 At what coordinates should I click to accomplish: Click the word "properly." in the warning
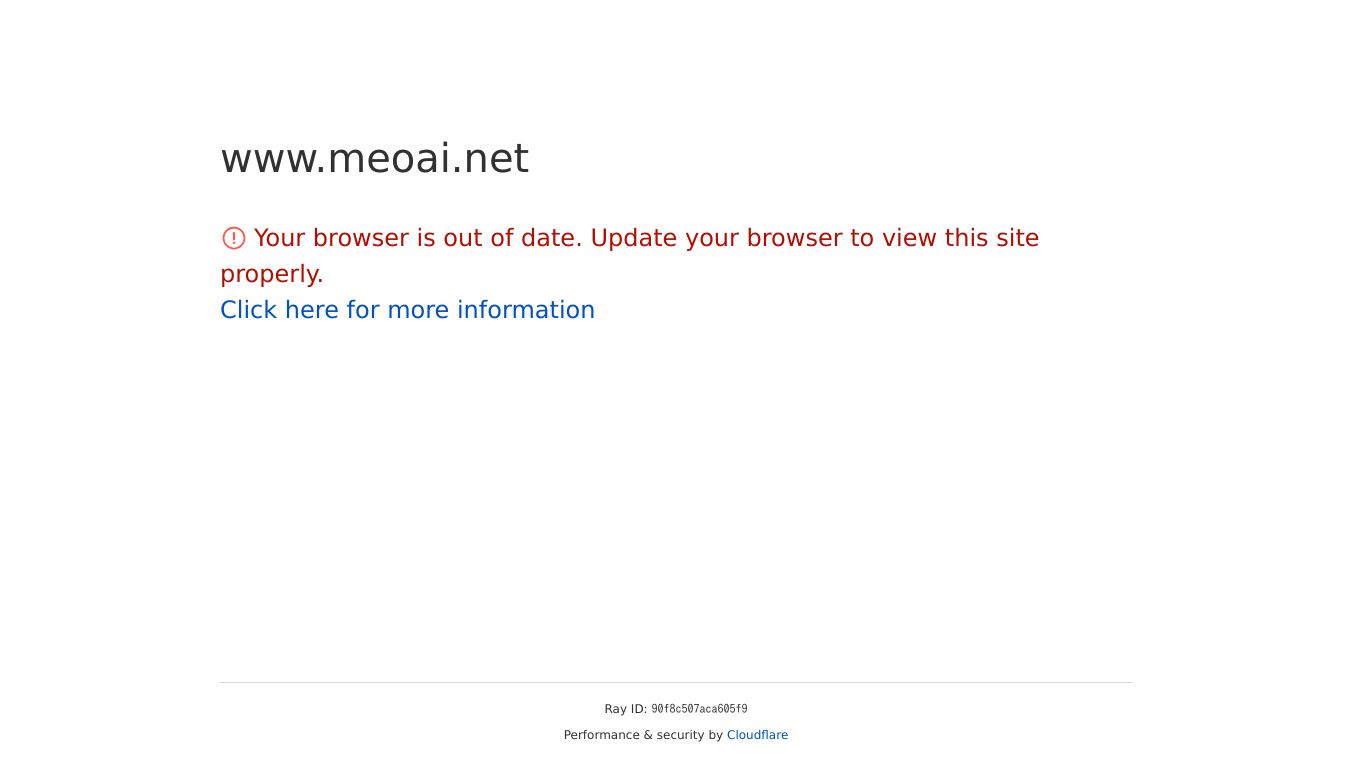(x=272, y=274)
